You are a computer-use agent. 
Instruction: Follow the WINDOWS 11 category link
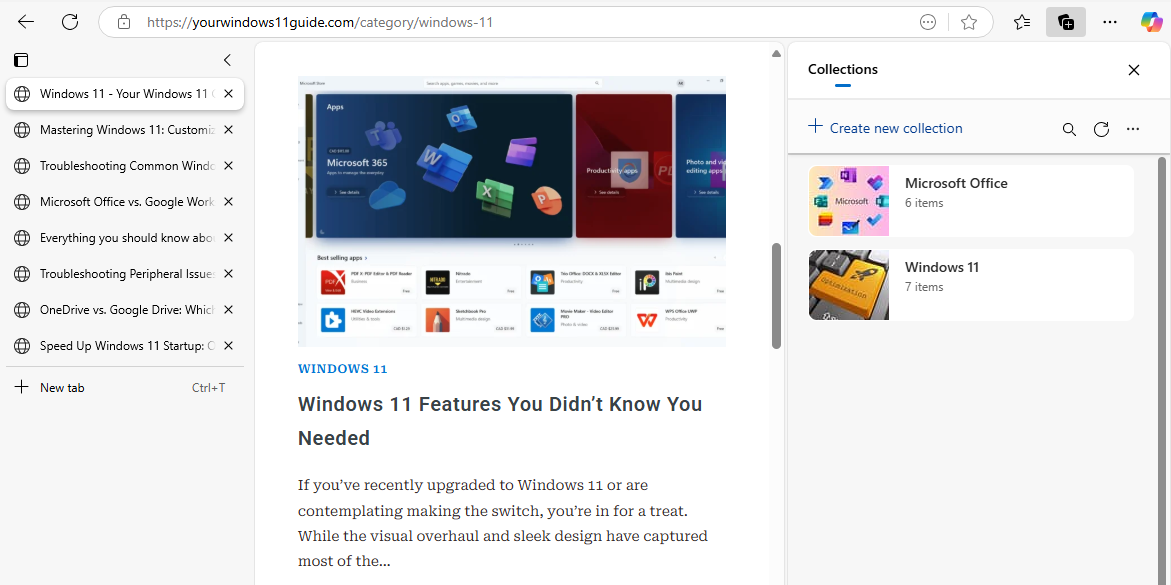(343, 368)
